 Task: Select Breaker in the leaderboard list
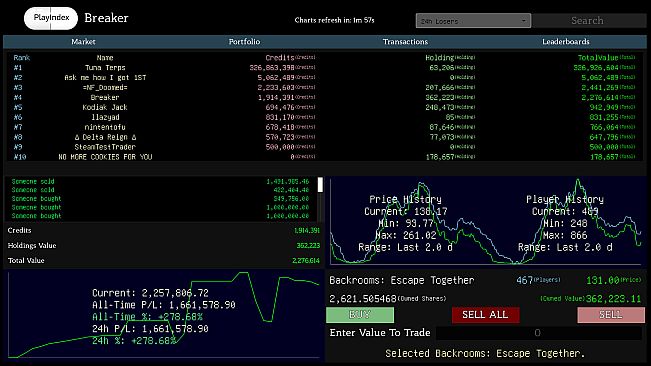[x=325, y=98]
